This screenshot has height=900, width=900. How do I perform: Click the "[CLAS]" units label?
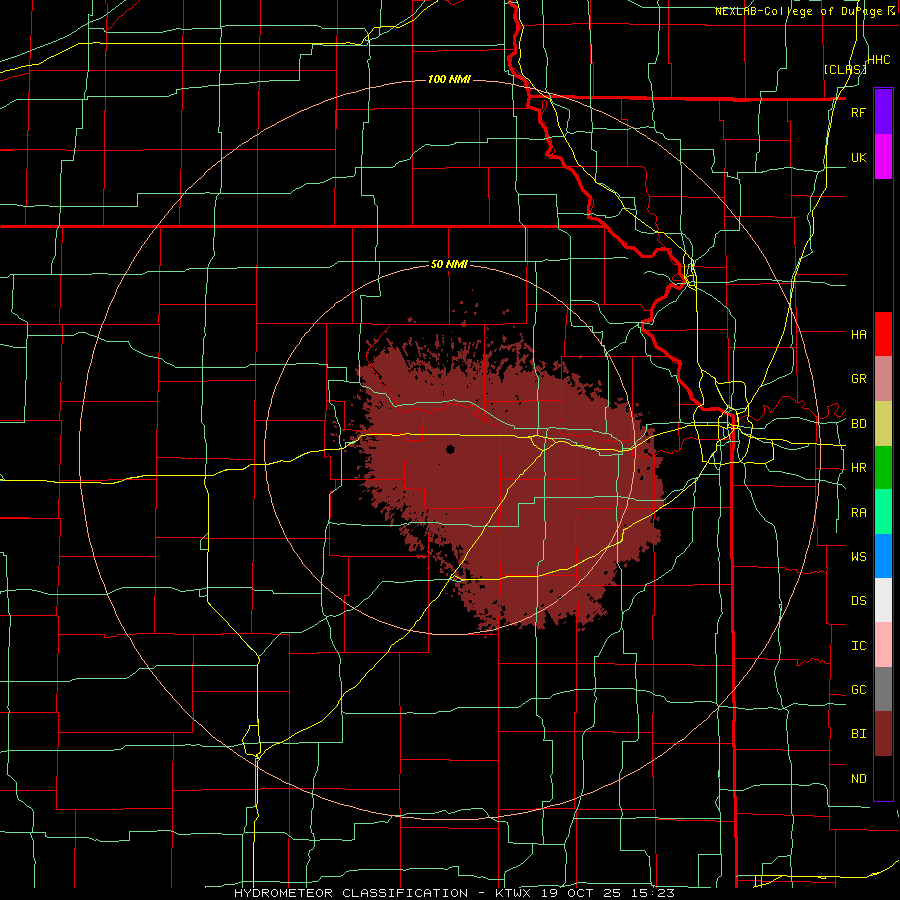point(845,69)
